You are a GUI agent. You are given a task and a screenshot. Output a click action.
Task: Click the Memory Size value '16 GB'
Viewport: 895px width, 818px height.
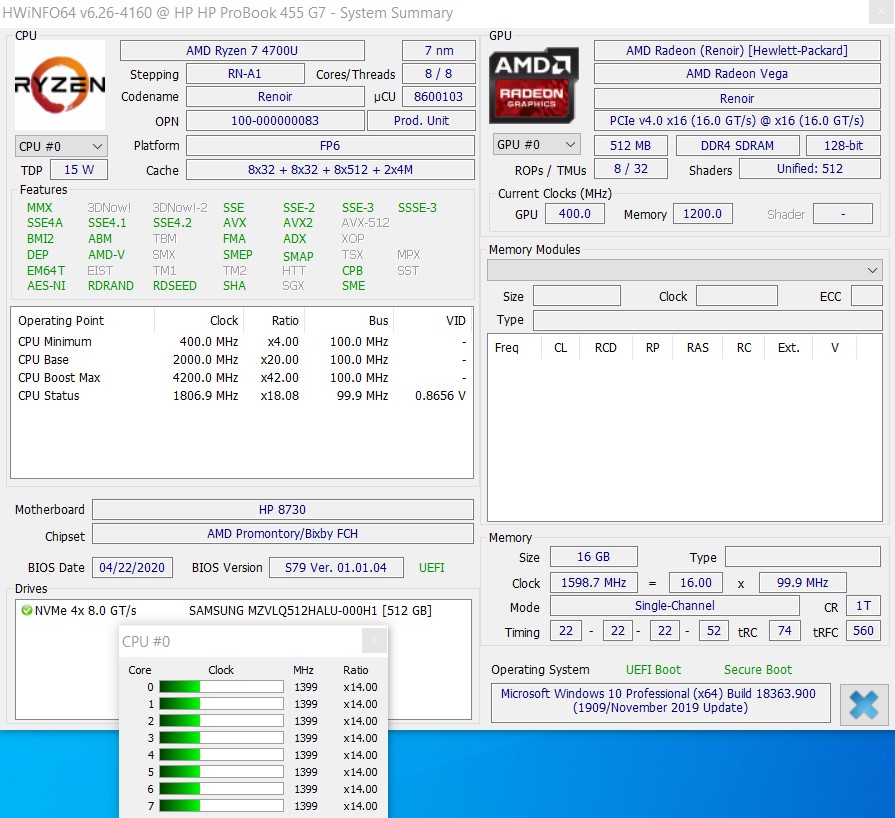(x=594, y=557)
